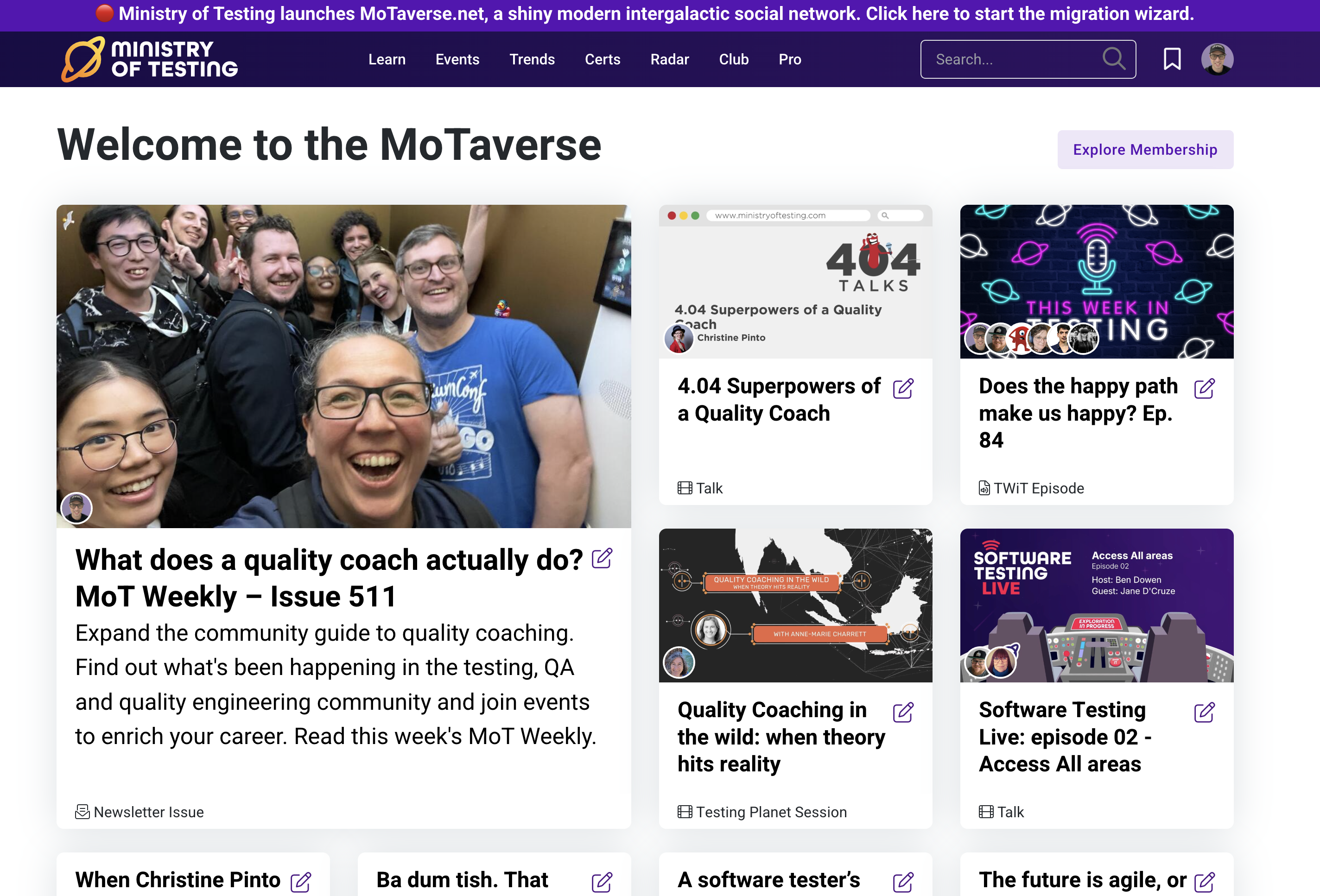Open the Learn menu item
Screen dimensions: 1320x896
387,59
